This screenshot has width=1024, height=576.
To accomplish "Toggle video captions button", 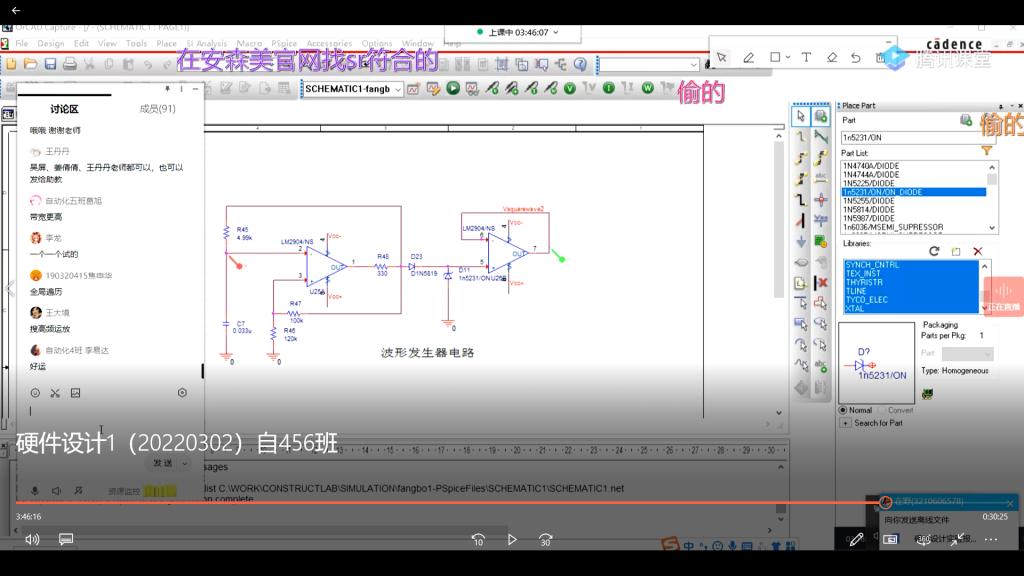I will (x=66, y=539).
